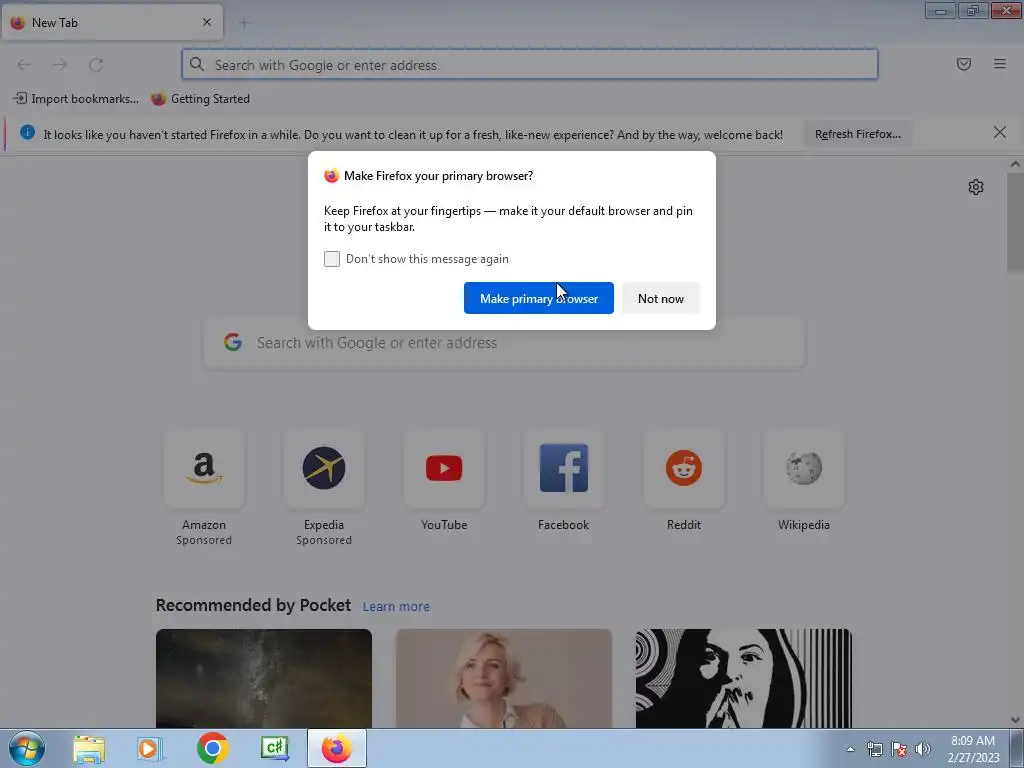Open the taskbar clock and date
Image resolution: width=1024 pixels, height=768 pixels.
pyautogui.click(x=973, y=749)
